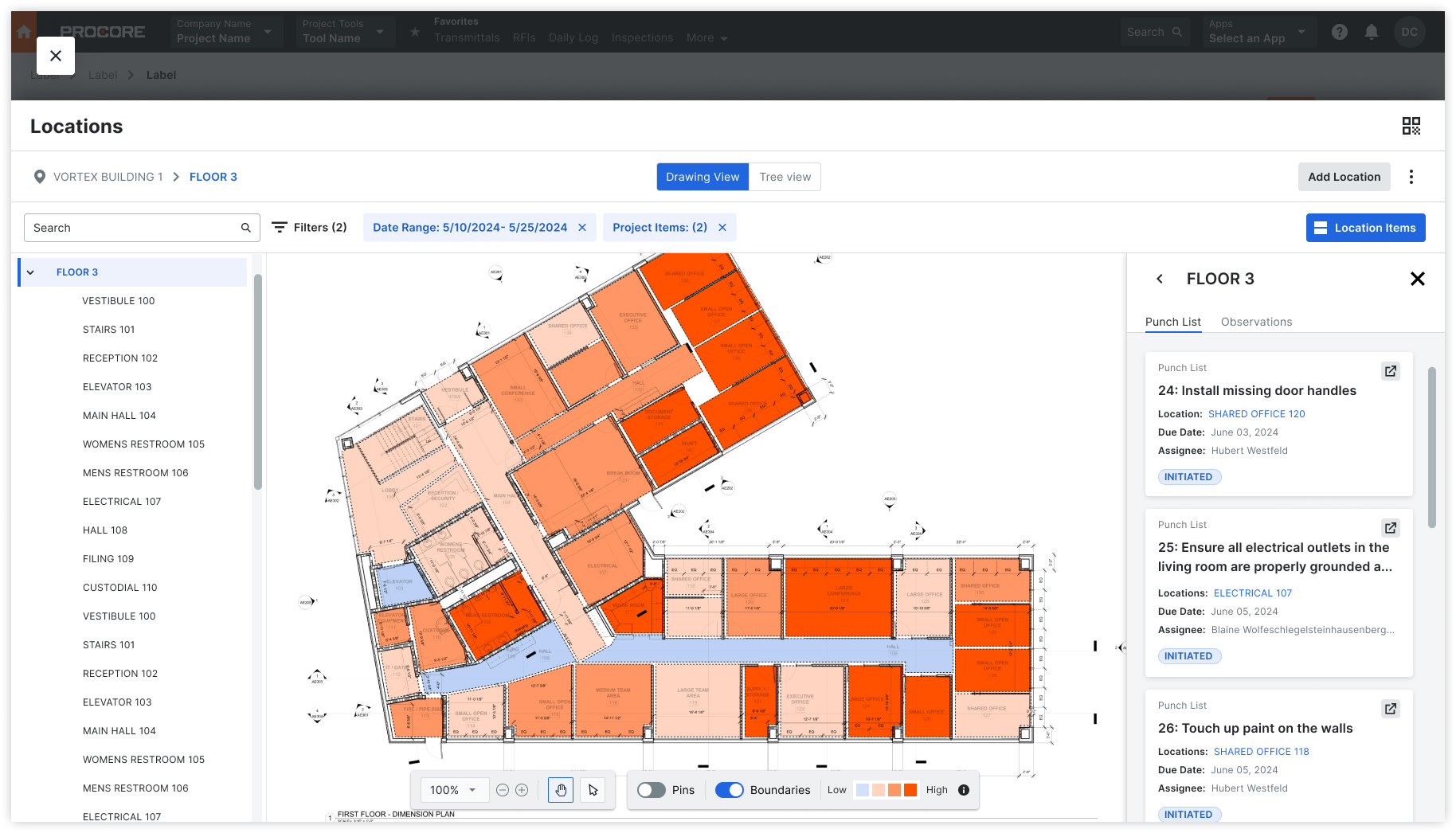1456x833 pixels.
Task: Click the Add Location button
Action: pos(1344,176)
